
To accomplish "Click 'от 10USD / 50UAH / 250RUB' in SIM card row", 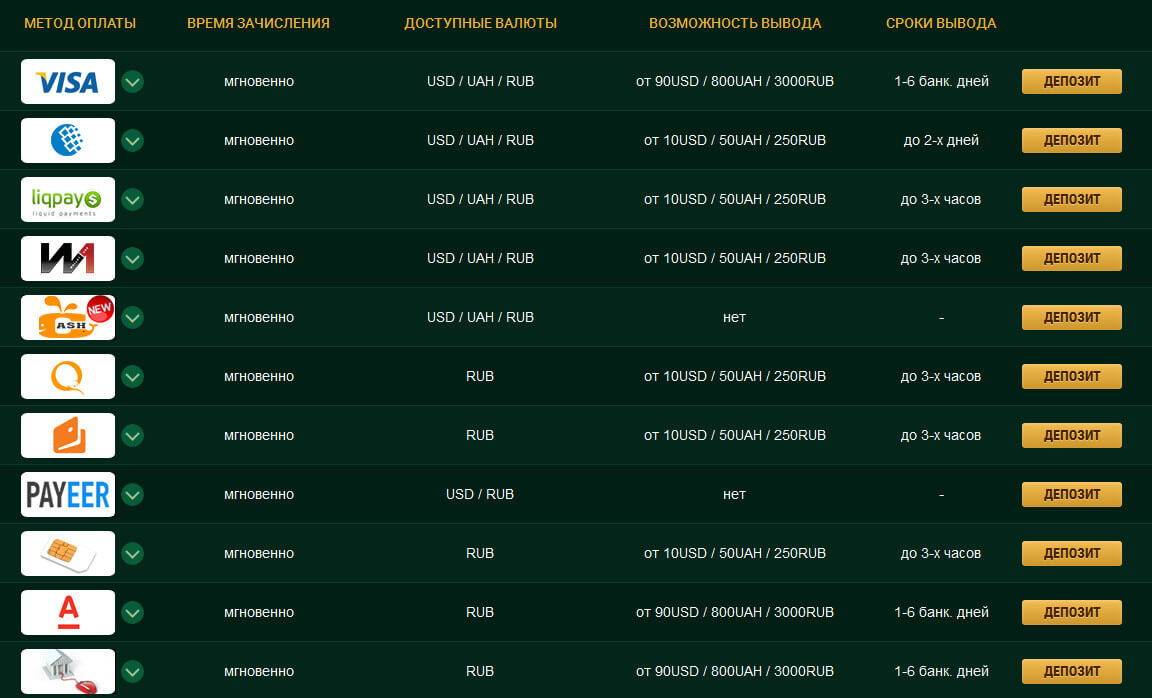I will 735,553.
